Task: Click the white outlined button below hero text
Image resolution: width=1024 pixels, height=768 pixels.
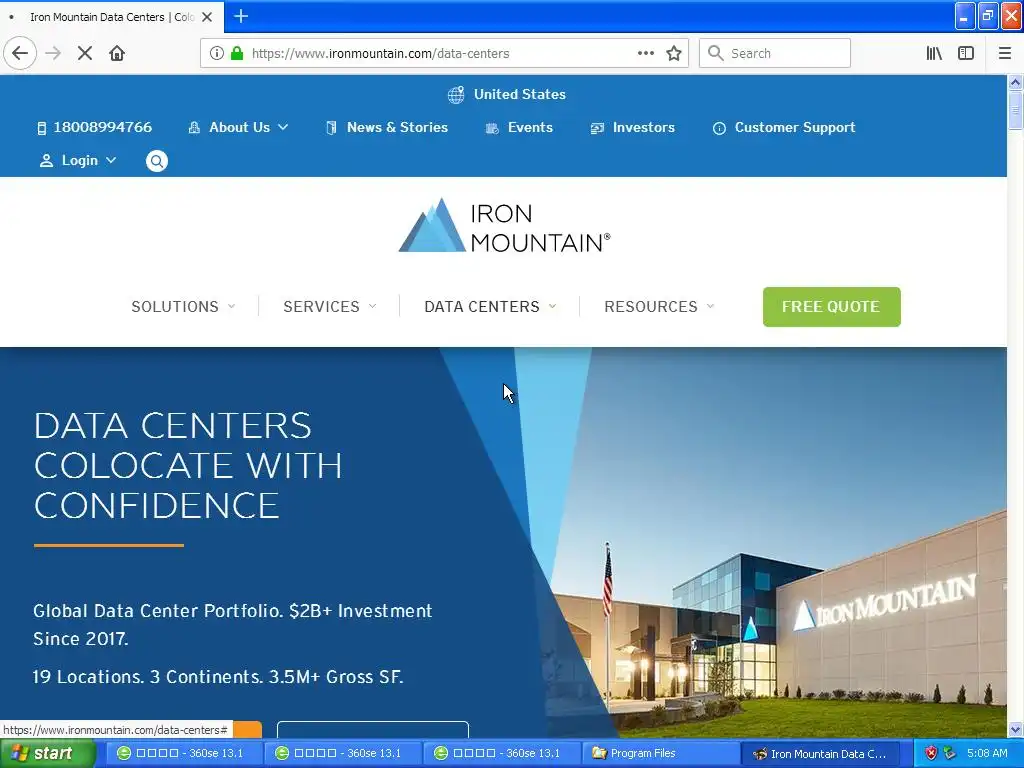Action: pyautogui.click(x=373, y=729)
